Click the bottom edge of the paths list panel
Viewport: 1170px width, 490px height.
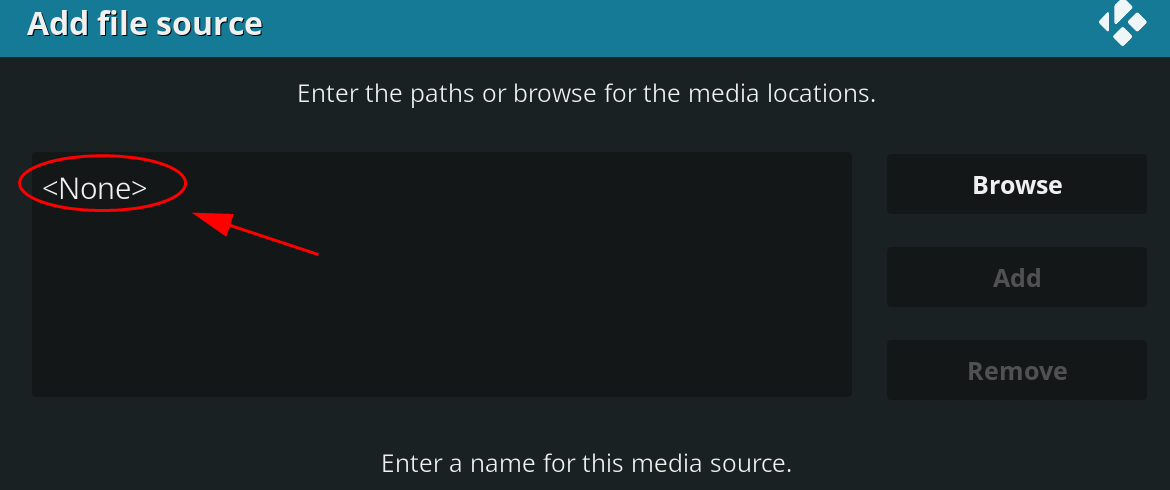pos(442,395)
